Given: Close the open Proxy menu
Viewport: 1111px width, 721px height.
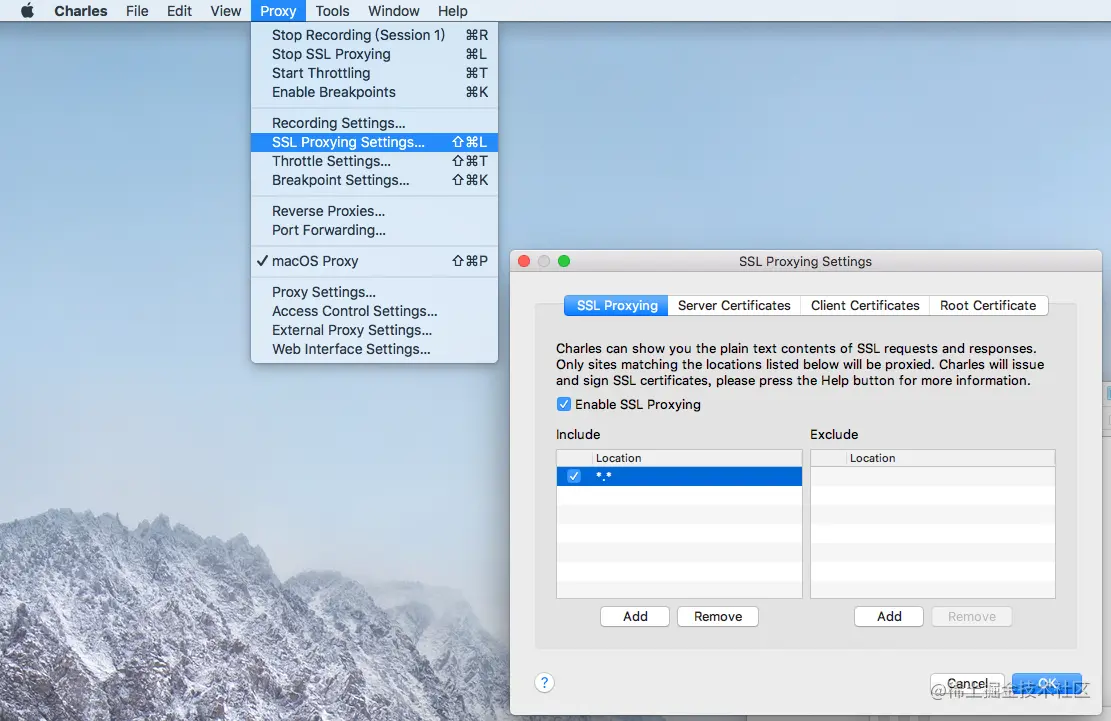Looking at the screenshot, I should click(x=278, y=11).
